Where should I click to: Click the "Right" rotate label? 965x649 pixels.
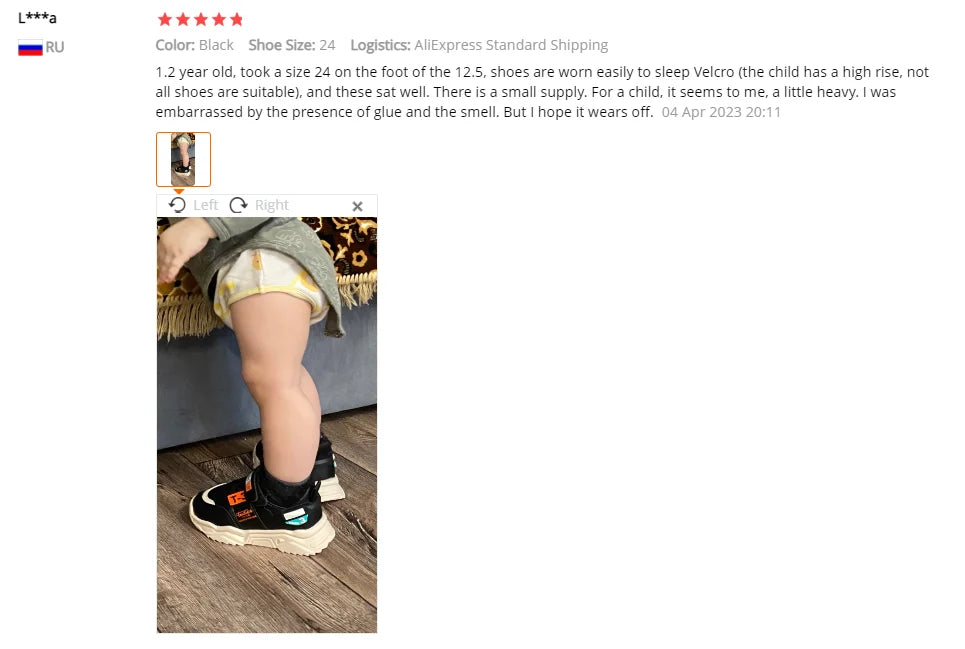pos(271,205)
